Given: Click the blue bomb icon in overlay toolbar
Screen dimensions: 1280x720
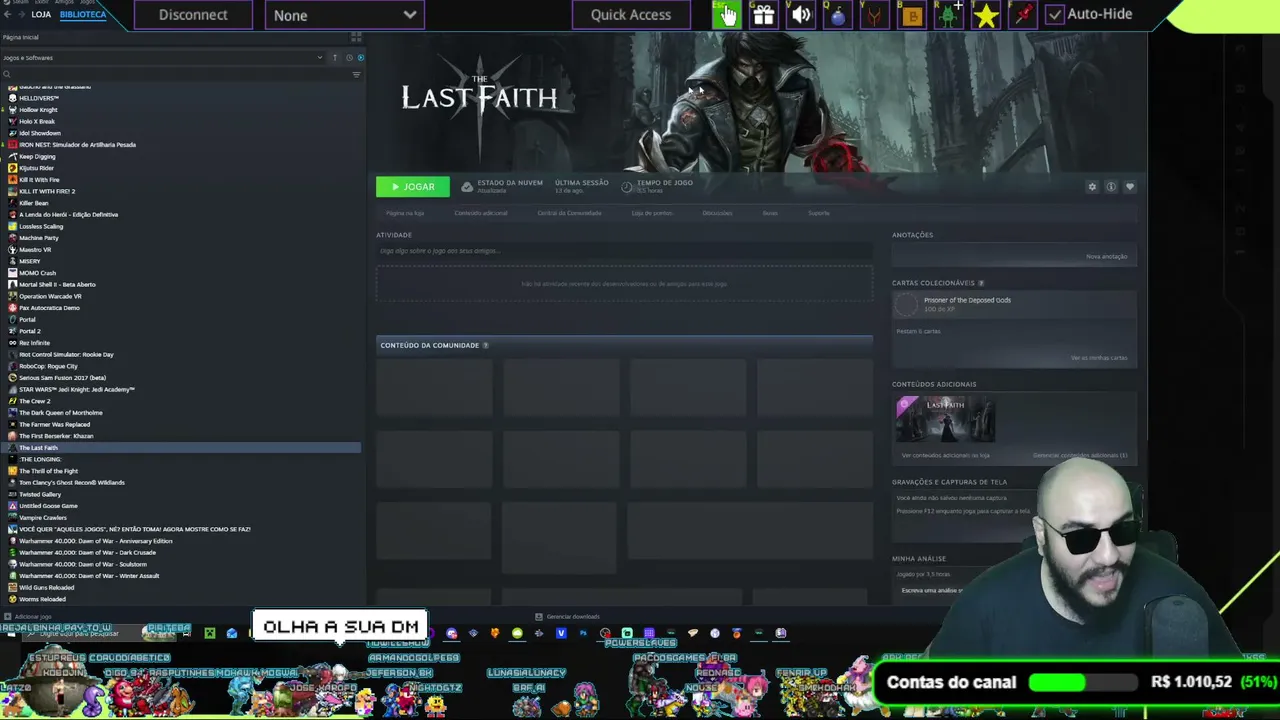Looking at the screenshot, I should [x=838, y=14].
